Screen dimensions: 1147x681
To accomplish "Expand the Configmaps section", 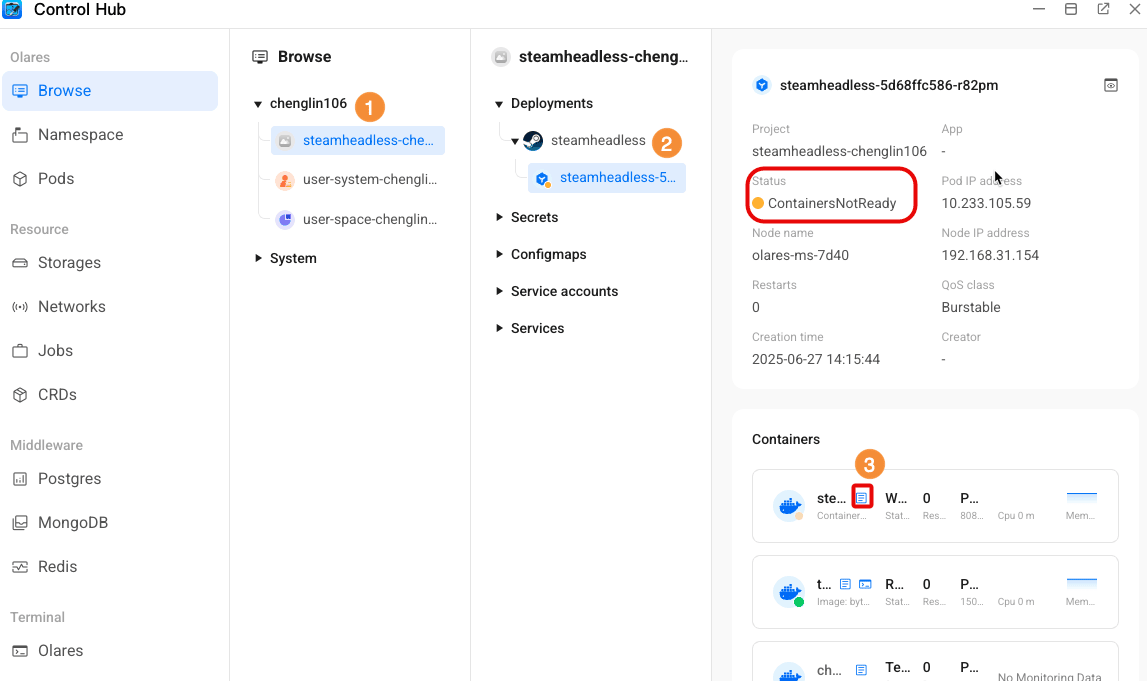I will click(x=499, y=254).
